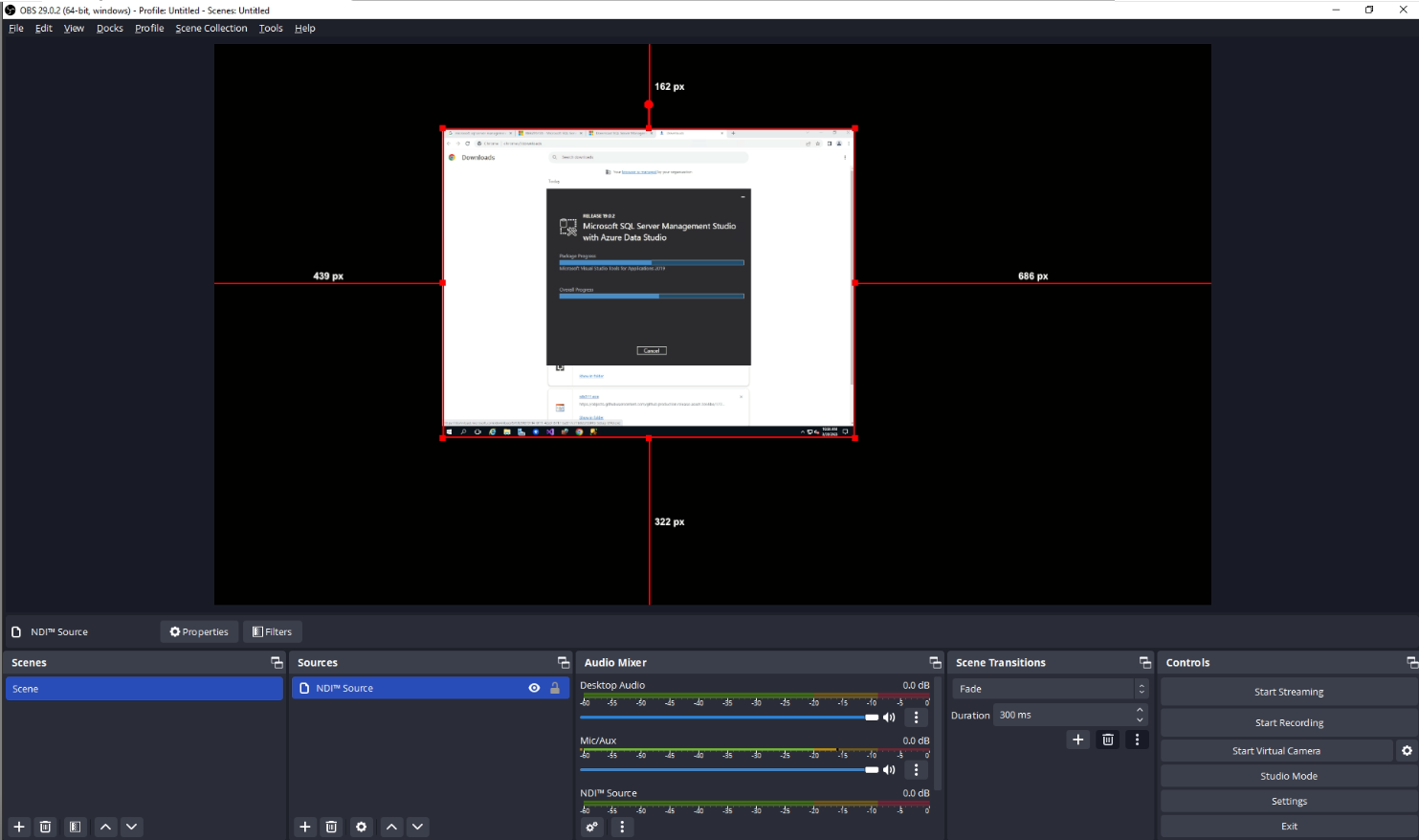This screenshot has width=1419, height=840.
Task: Click Start Recording button
Action: tap(1288, 723)
